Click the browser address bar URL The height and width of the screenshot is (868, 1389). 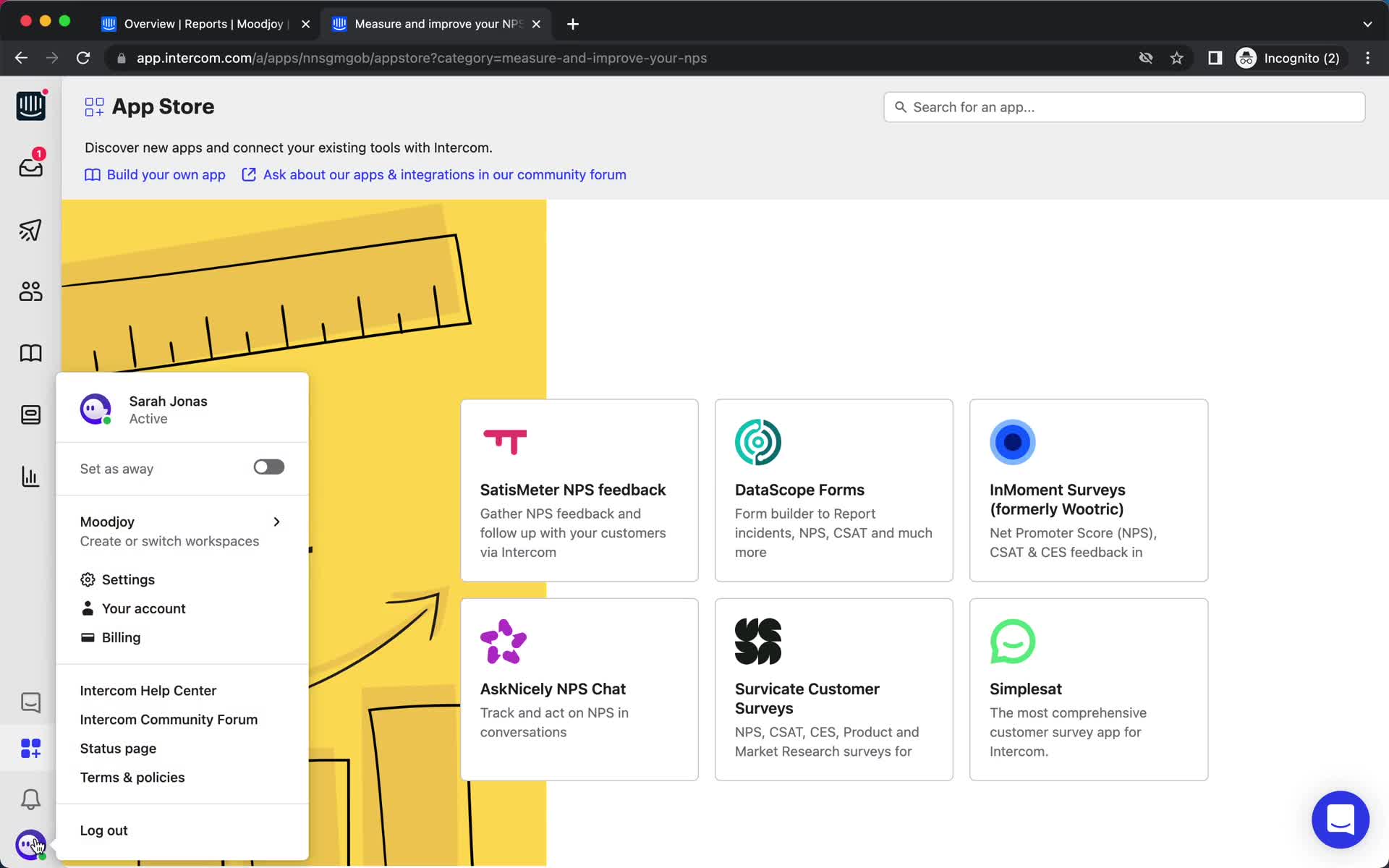tap(422, 58)
